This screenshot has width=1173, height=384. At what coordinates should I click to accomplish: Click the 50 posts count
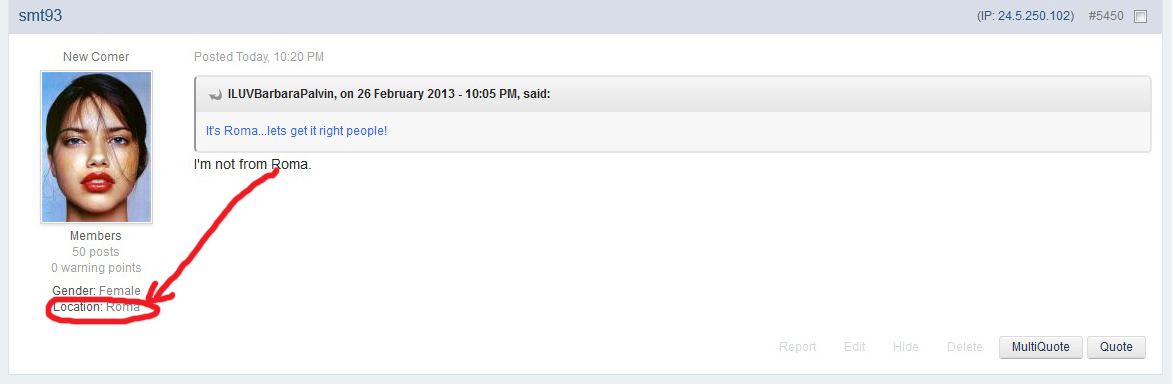click(x=96, y=252)
